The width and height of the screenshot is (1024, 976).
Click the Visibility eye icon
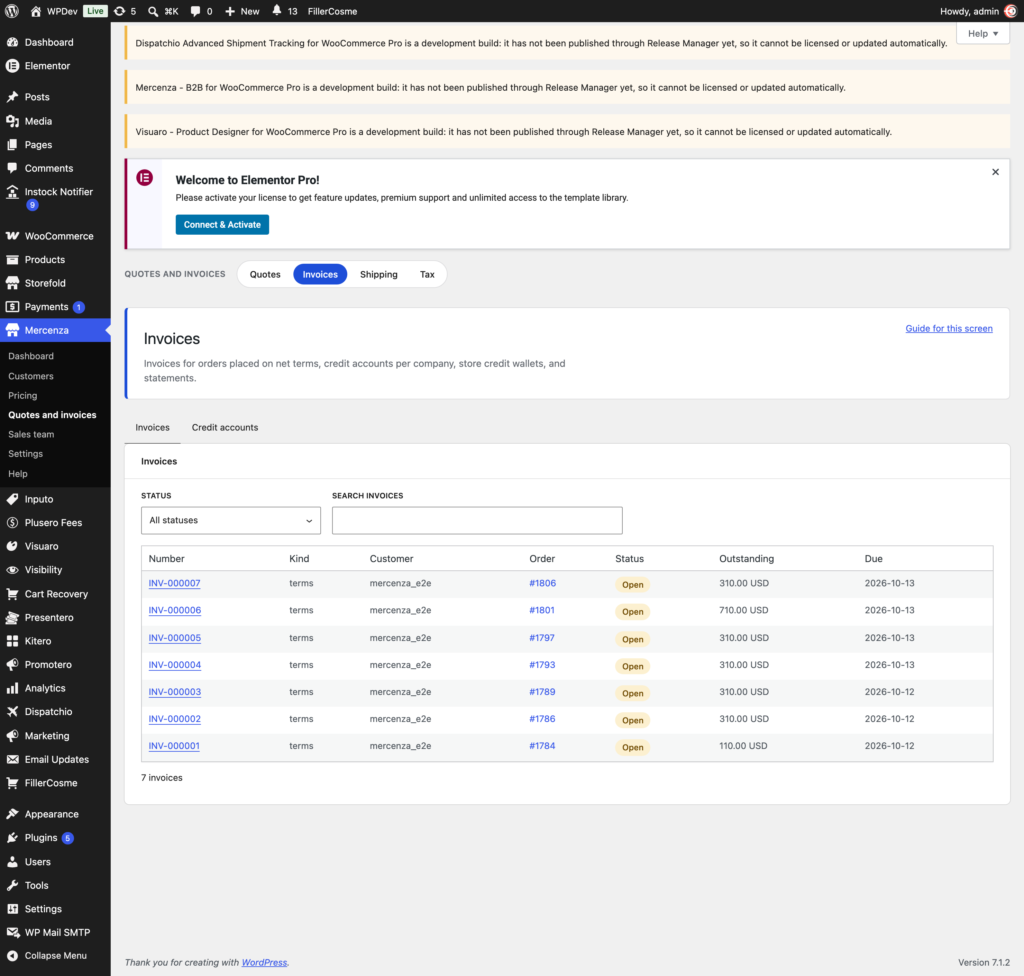tap(12, 570)
